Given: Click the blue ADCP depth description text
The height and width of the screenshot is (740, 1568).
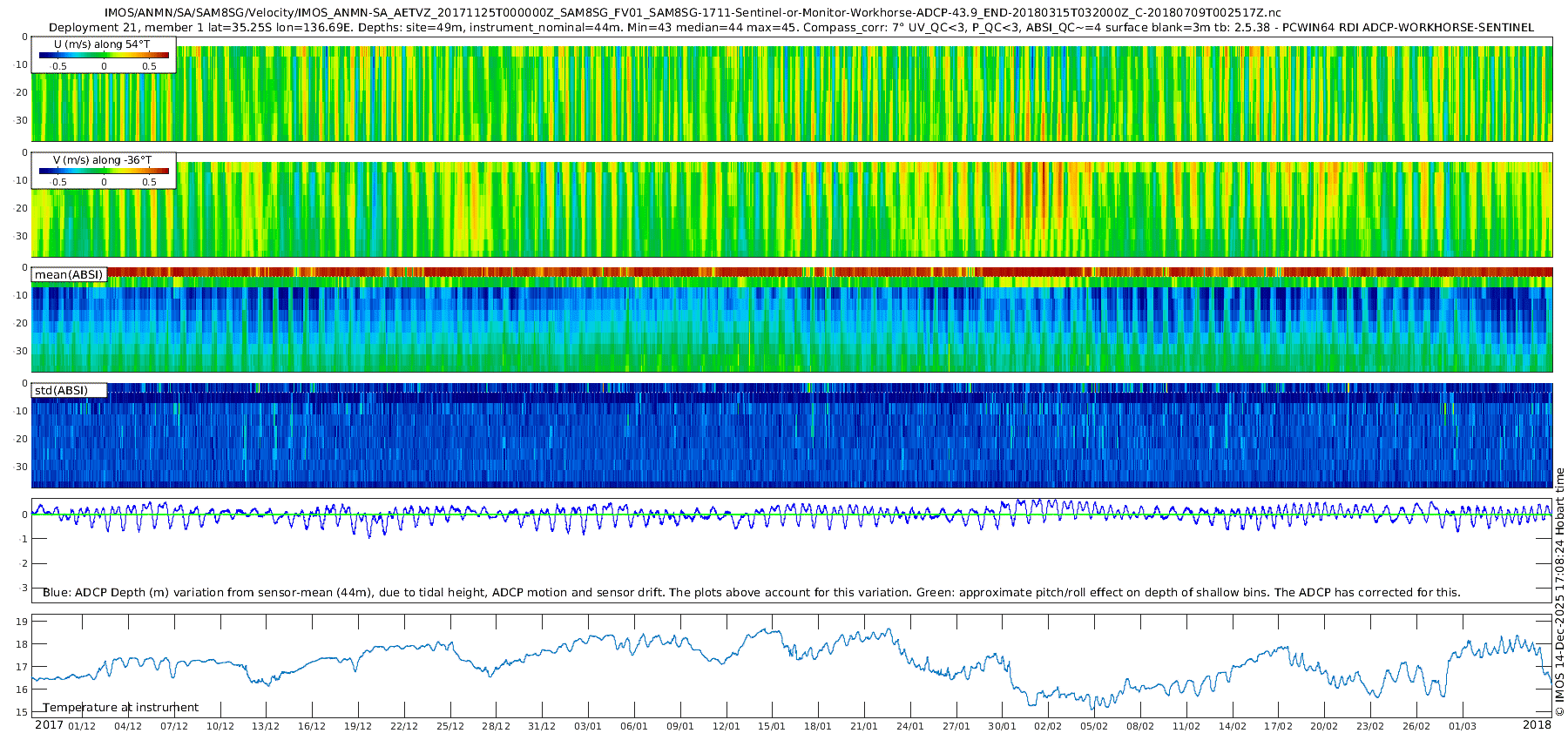Looking at the screenshot, I should coord(751,593).
